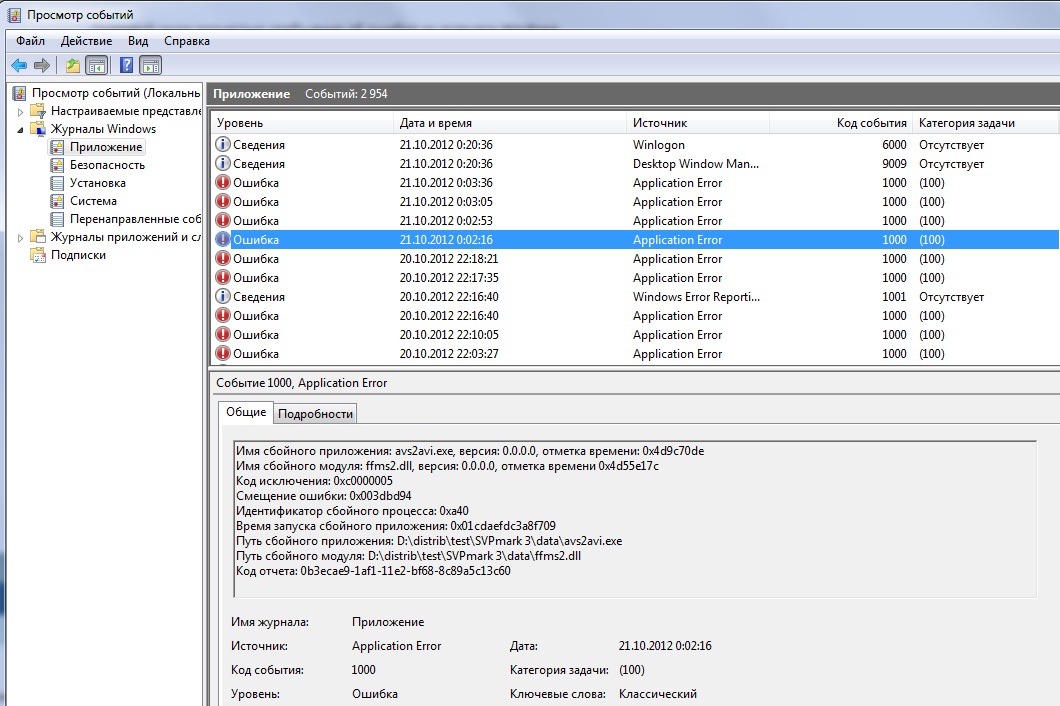Click the root Просмотр событий tree icon
Viewport: 1060px width, 706px height.
click(20, 93)
